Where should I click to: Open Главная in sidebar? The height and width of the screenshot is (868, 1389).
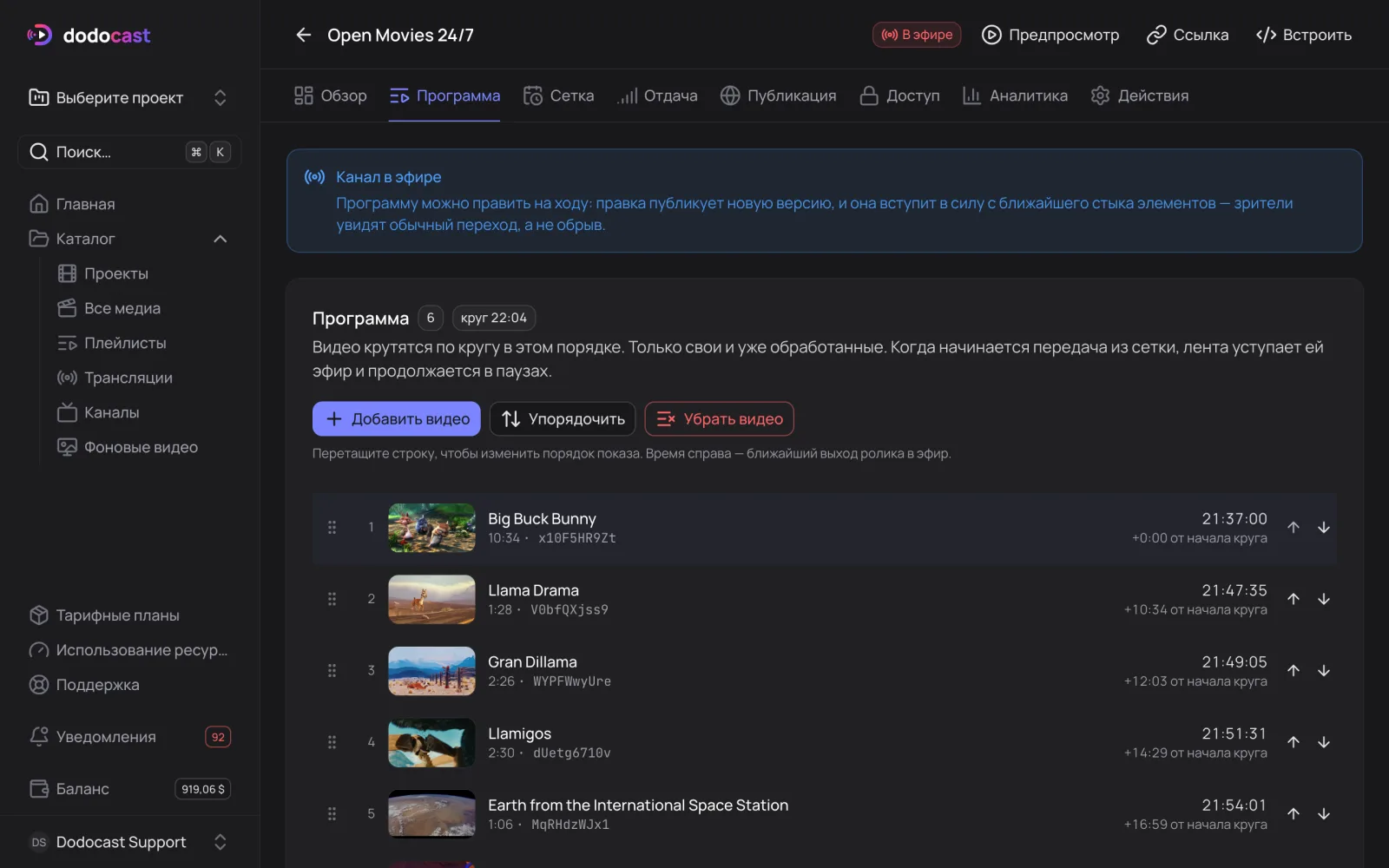[129, 204]
